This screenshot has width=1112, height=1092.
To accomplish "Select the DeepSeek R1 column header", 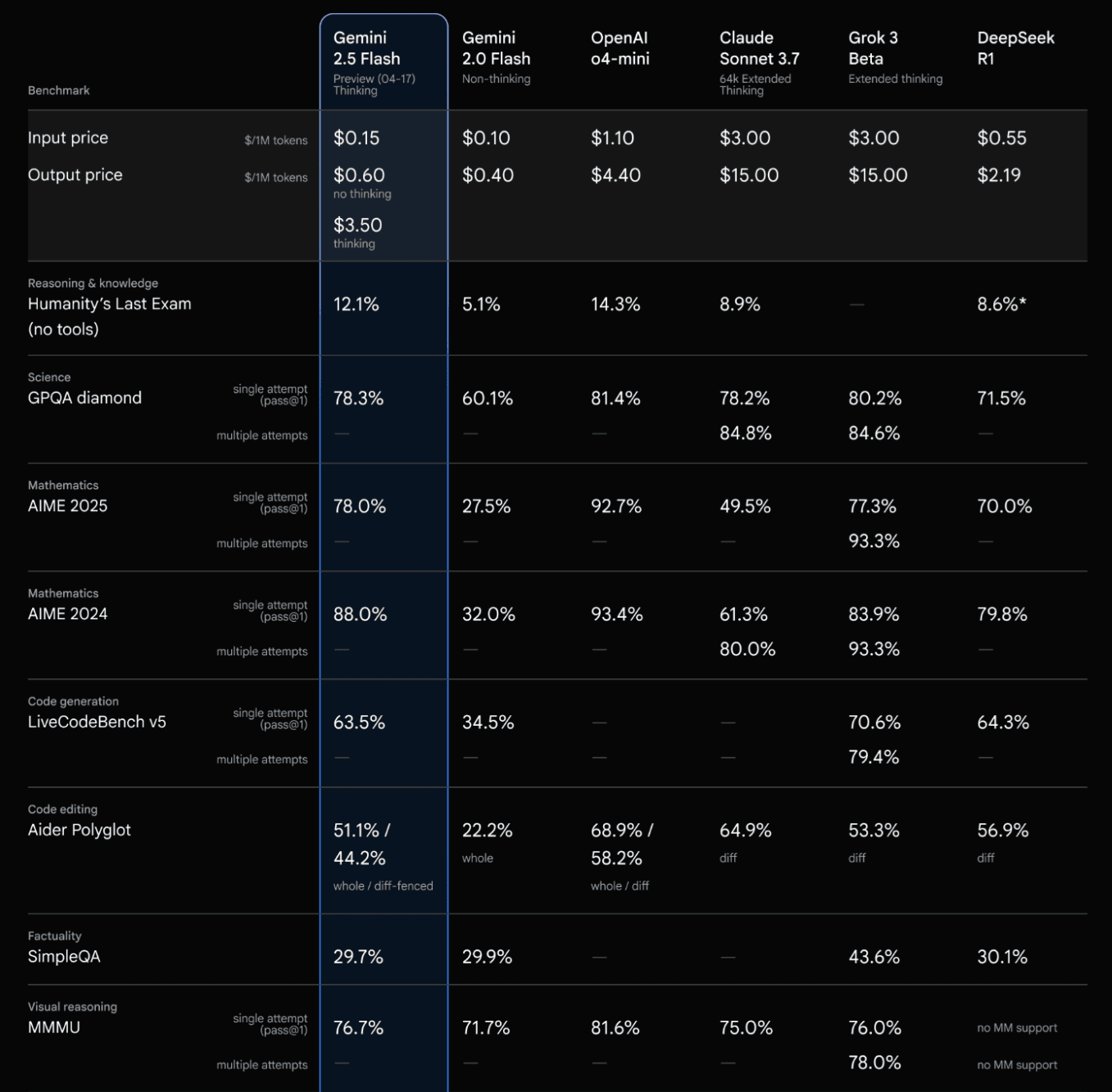I will (1015, 48).
